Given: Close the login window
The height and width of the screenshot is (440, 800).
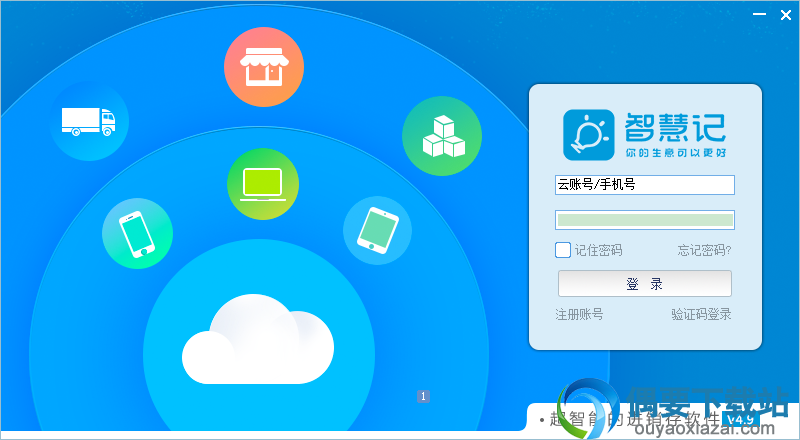Looking at the screenshot, I should pos(786,15).
